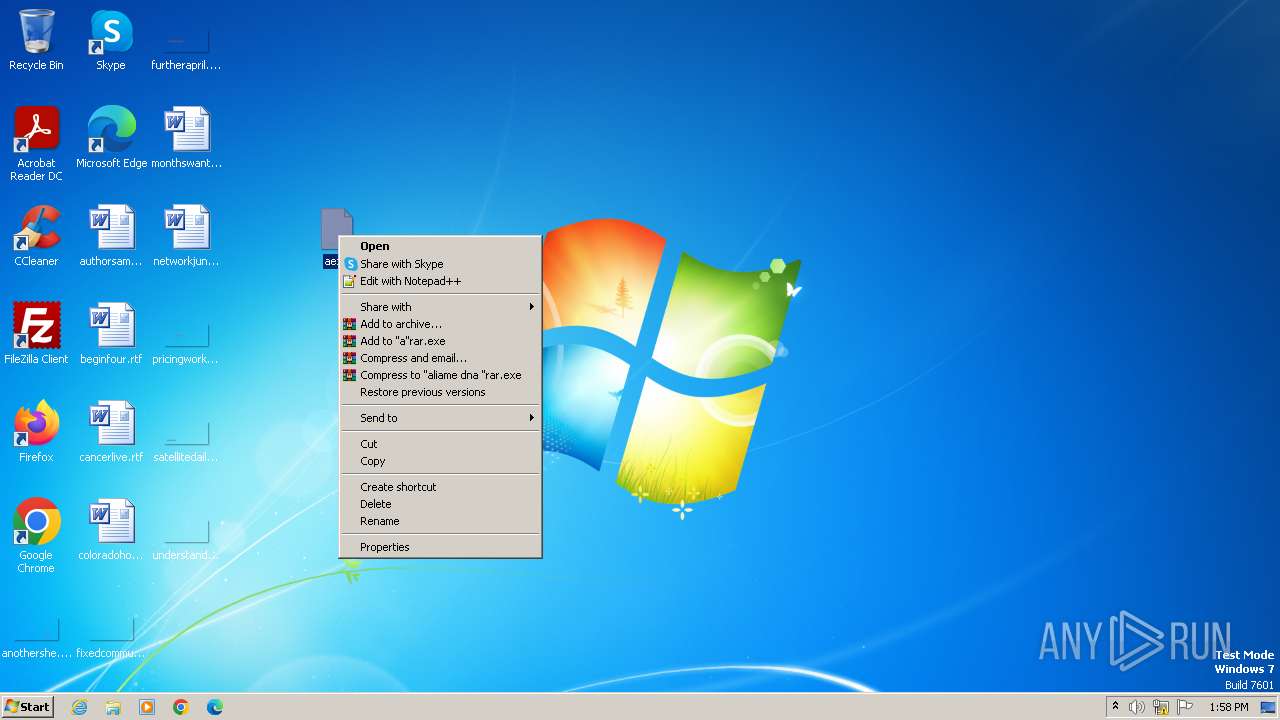Choose Delete in context menu
This screenshot has width=1280, height=720.
click(440, 504)
